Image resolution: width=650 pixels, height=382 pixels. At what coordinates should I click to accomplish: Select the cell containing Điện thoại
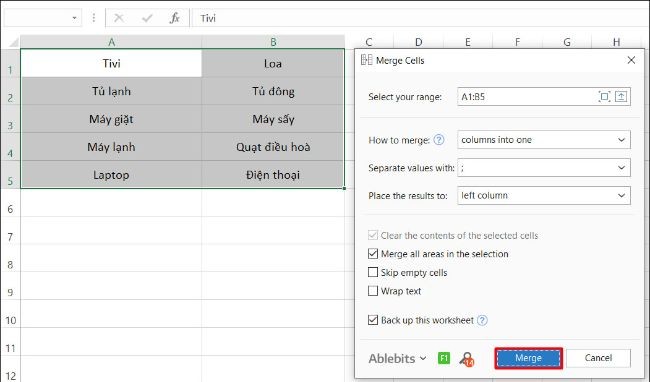click(273, 174)
